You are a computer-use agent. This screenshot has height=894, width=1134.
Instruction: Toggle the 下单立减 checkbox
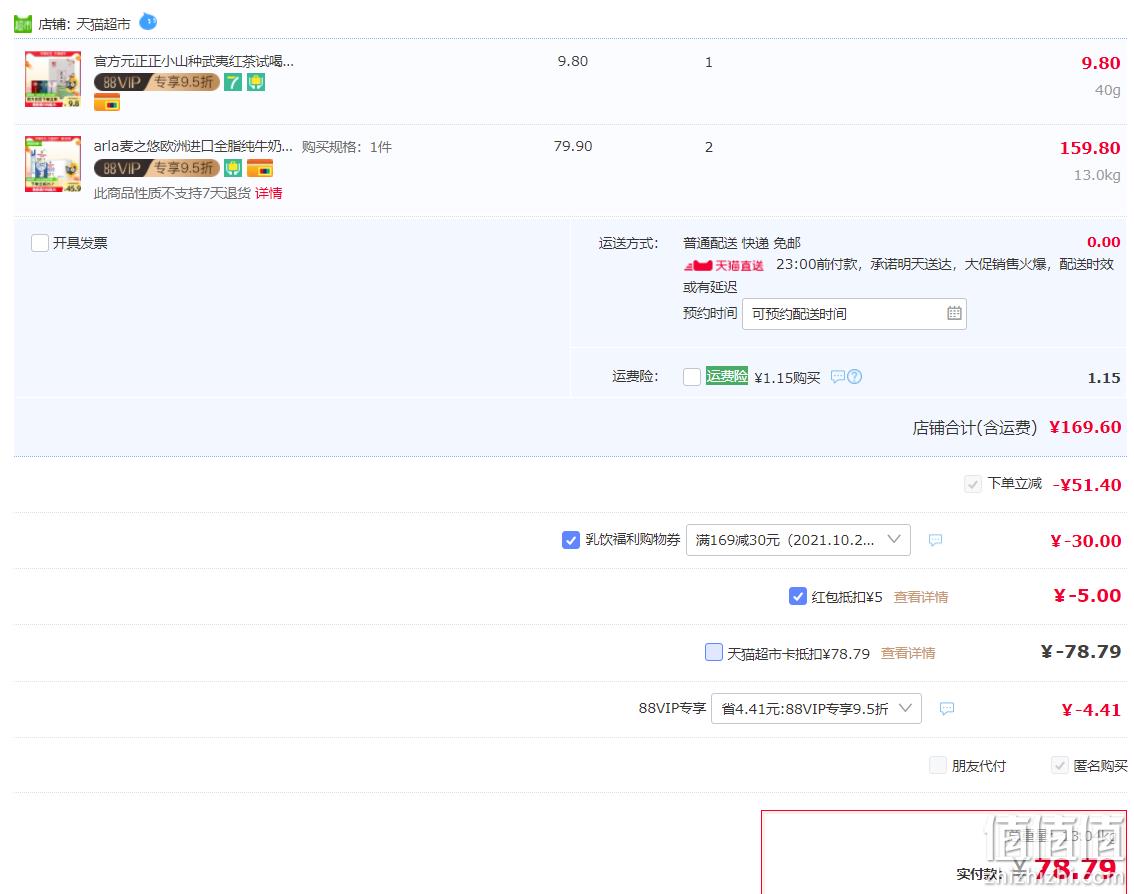(x=973, y=484)
